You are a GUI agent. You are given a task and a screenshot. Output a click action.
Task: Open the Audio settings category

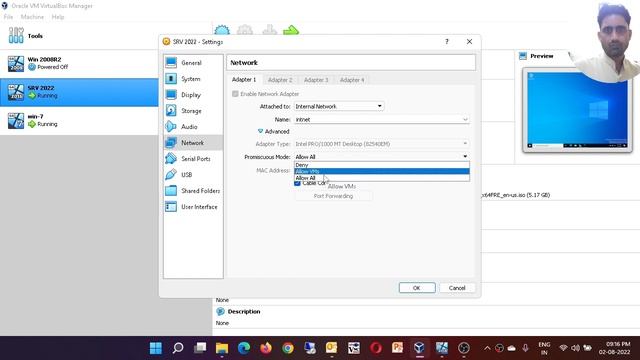tap(193, 127)
